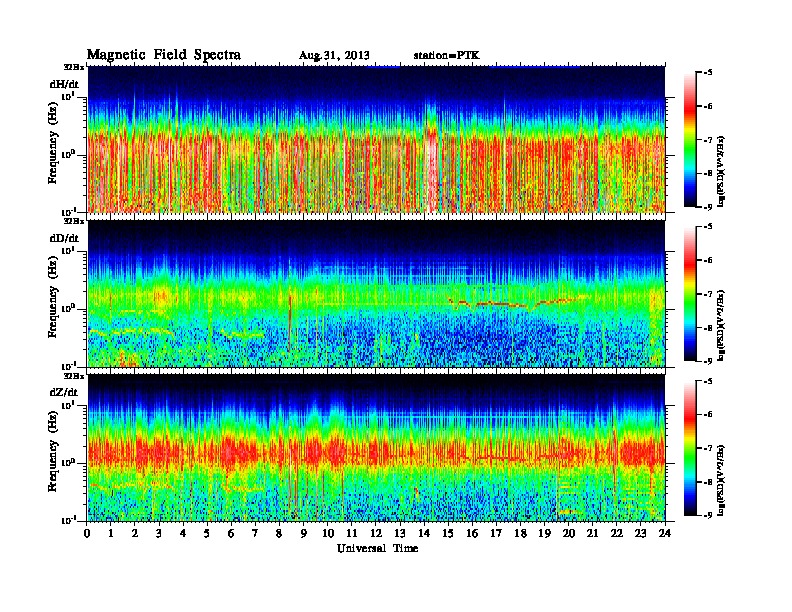The width and height of the screenshot is (792, 612).
Task: Click hour tick "21" on the time axis
Action: coord(592,533)
